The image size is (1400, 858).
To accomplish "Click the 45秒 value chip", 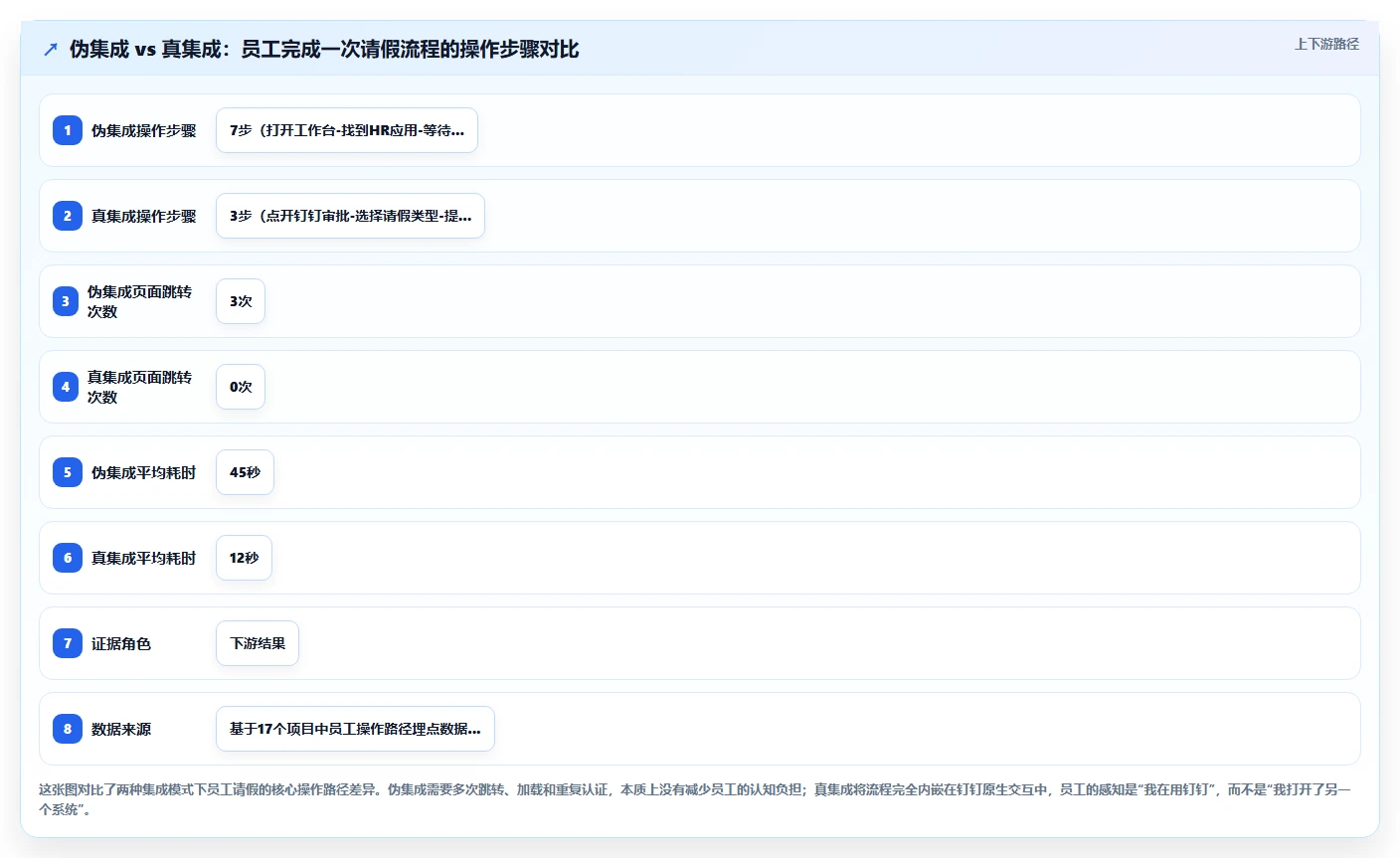I will click(245, 472).
